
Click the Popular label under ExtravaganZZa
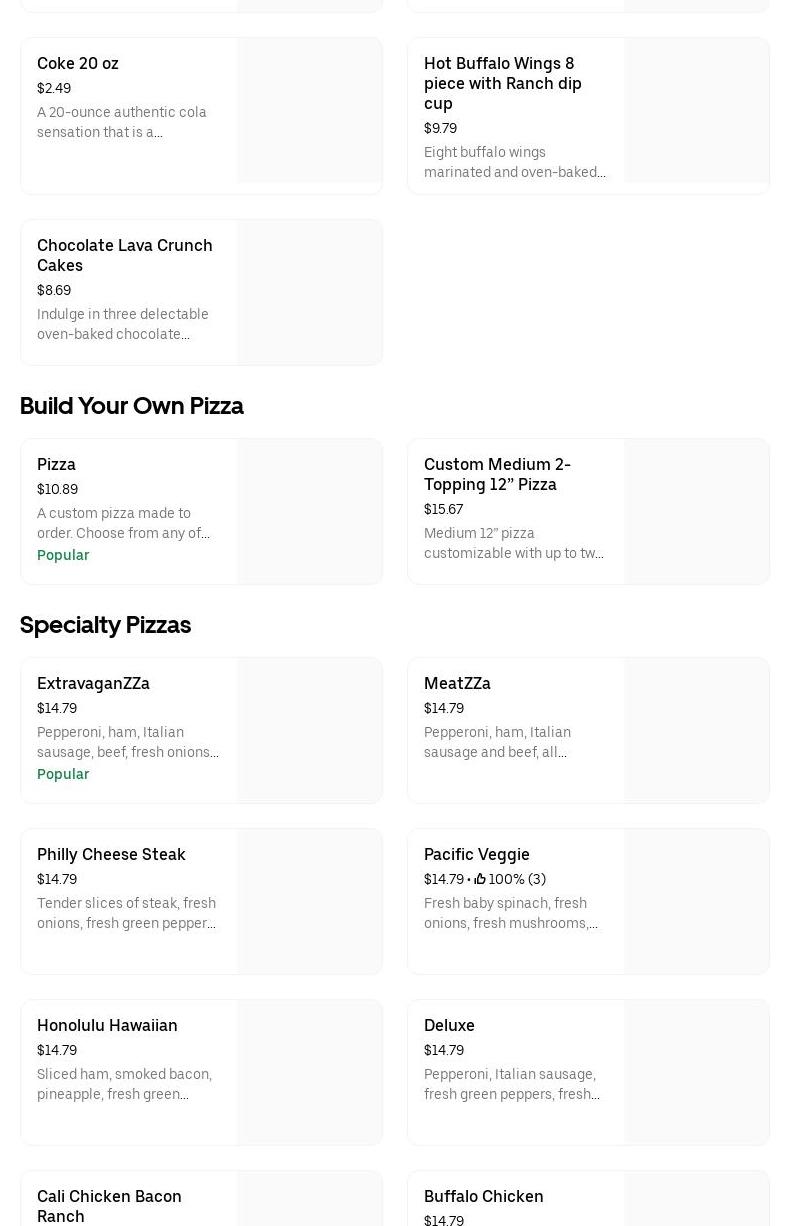(x=63, y=774)
